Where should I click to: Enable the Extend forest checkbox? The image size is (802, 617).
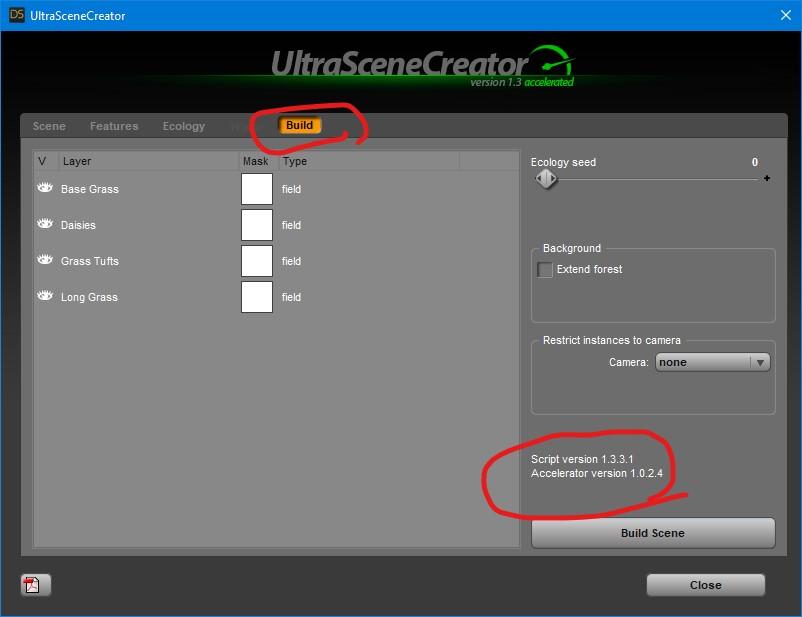tap(545, 270)
